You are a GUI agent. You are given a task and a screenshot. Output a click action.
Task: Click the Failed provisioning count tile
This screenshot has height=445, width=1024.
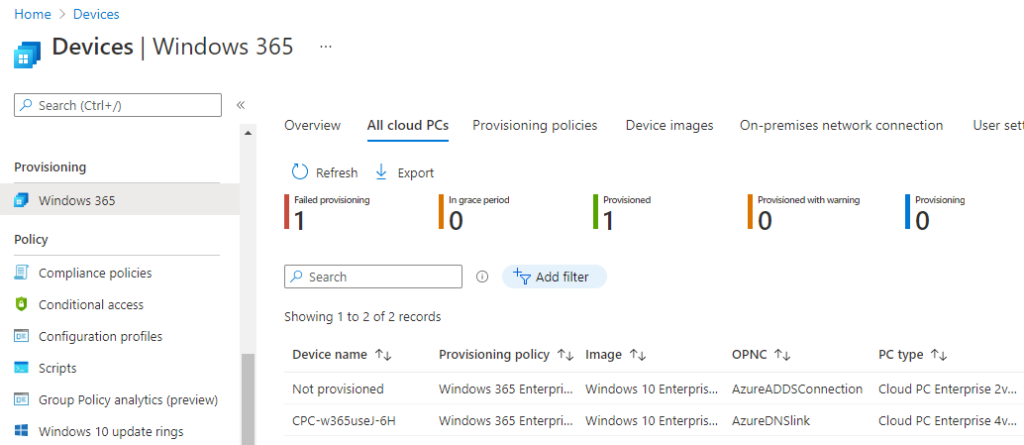point(328,212)
